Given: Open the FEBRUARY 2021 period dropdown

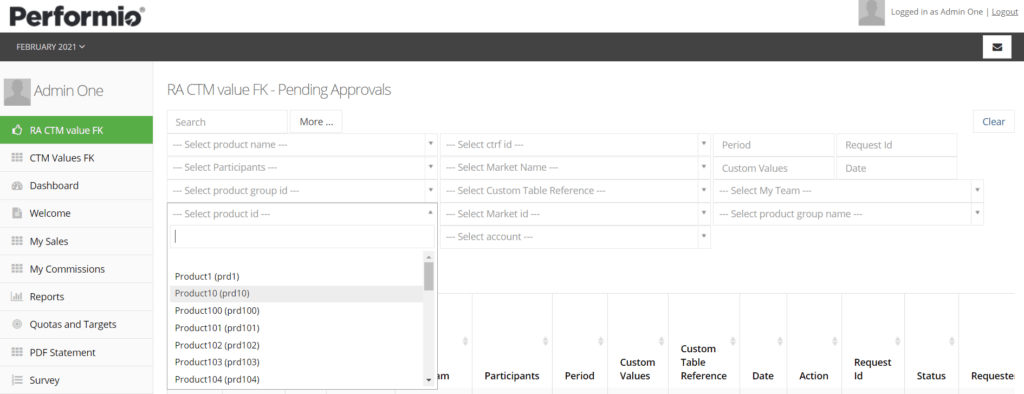Looking at the screenshot, I should [51, 47].
